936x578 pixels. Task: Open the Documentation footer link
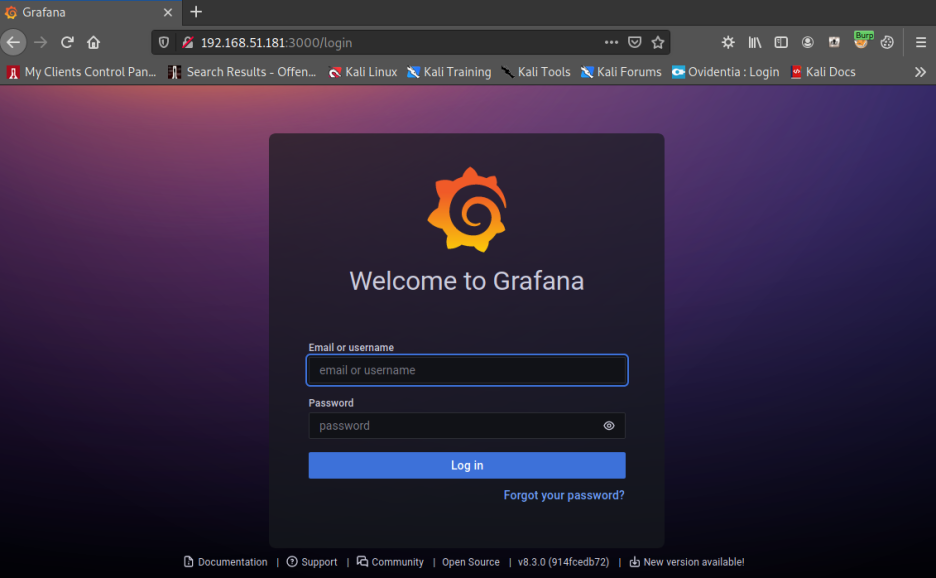click(x=226, y=562)
